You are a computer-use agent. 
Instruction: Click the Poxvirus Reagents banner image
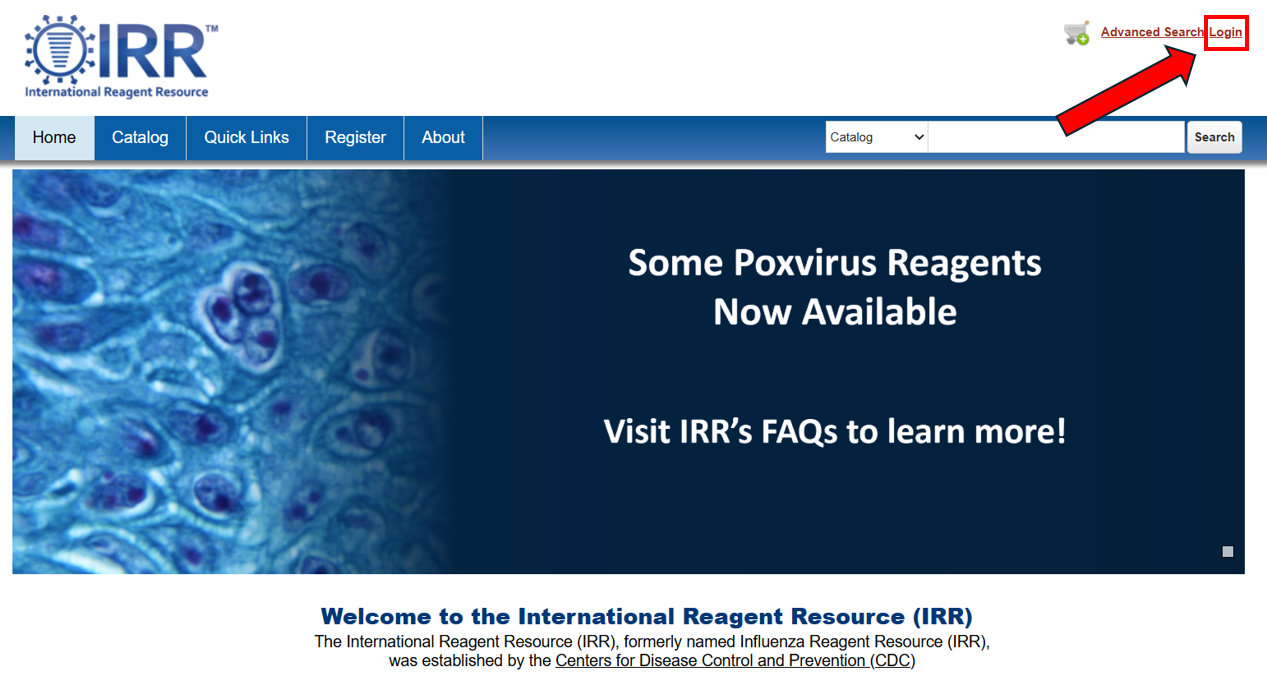coord(628,371)
